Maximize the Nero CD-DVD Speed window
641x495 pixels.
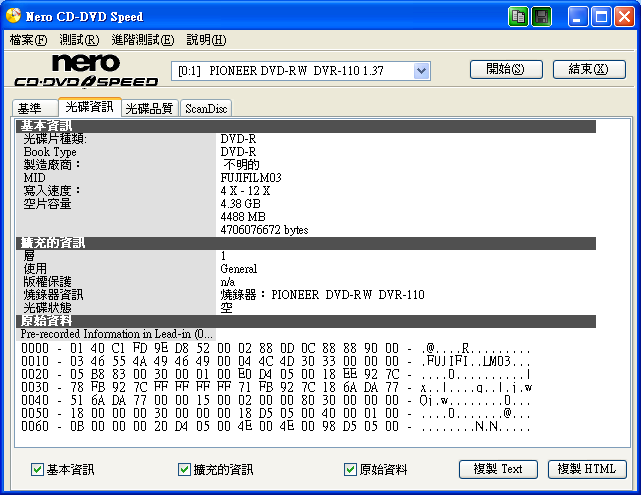point(601,17)
